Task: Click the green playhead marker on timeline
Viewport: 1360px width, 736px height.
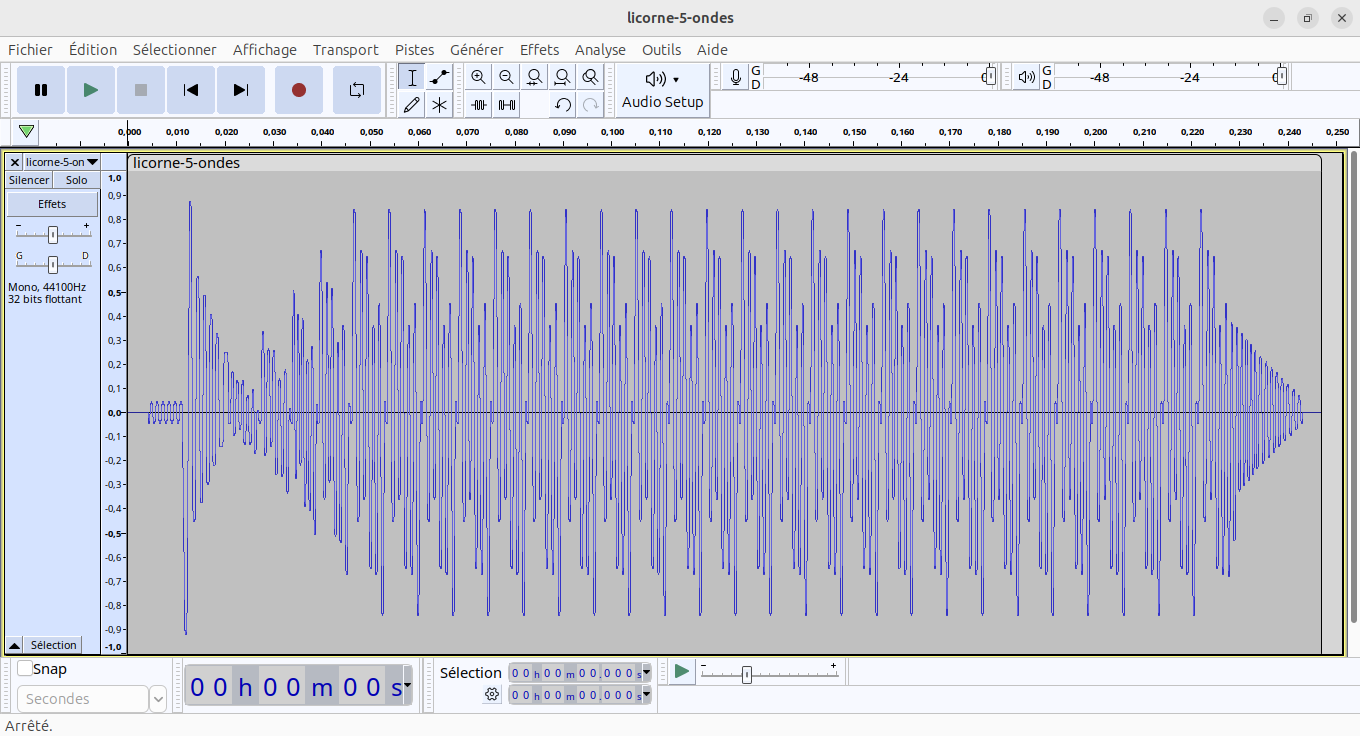Action: click(27, 131)
